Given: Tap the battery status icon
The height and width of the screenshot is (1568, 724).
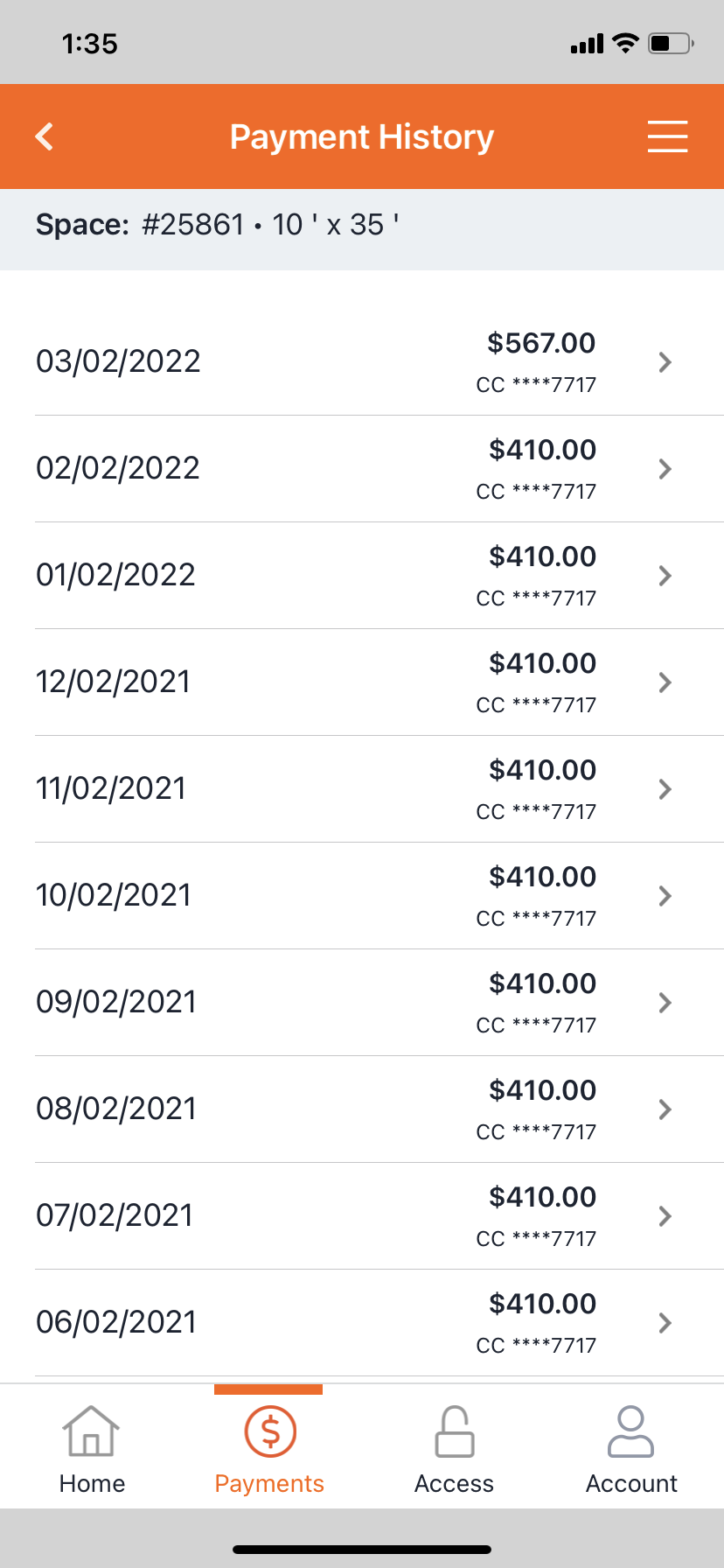Looking at the screenshot, I should coord(671,43).
